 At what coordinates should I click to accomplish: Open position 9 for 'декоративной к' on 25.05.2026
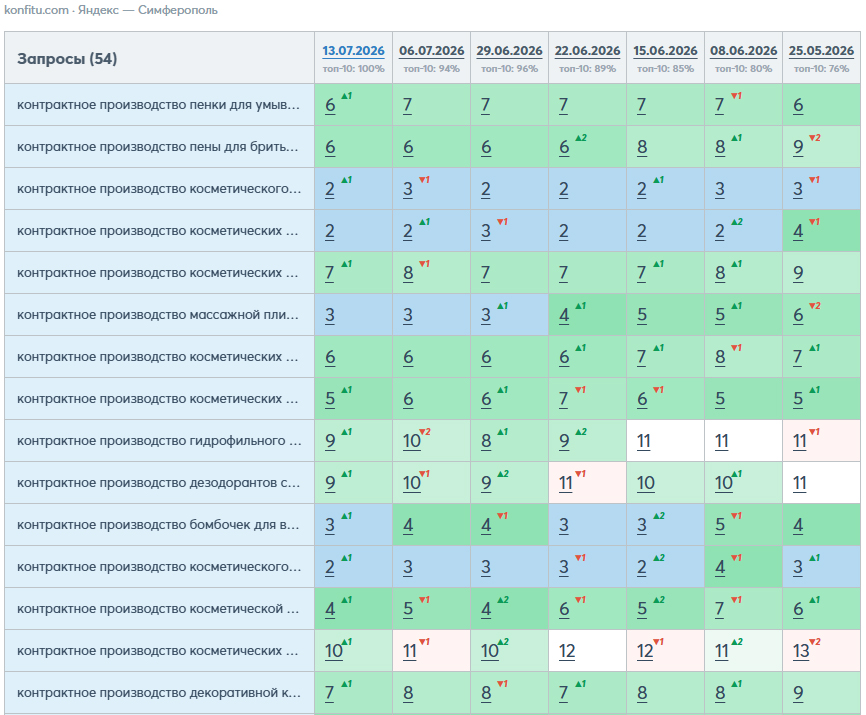[798, 692]
